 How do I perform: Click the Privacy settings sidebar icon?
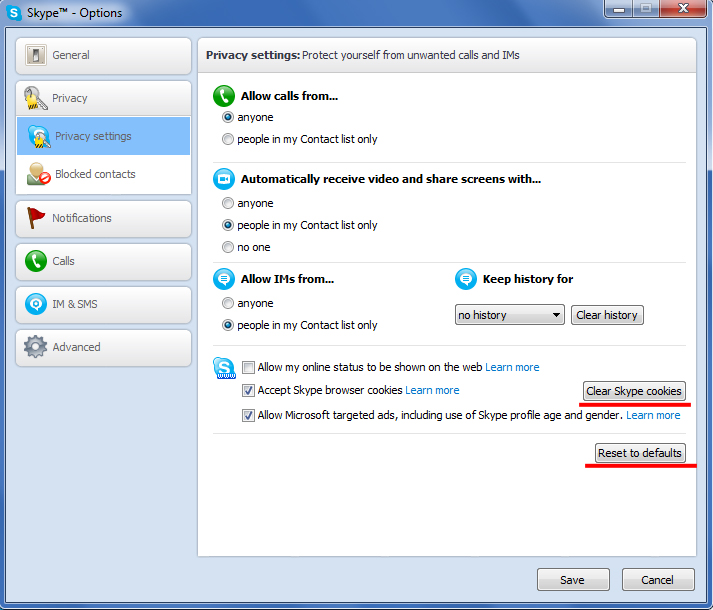click(39, 137)
